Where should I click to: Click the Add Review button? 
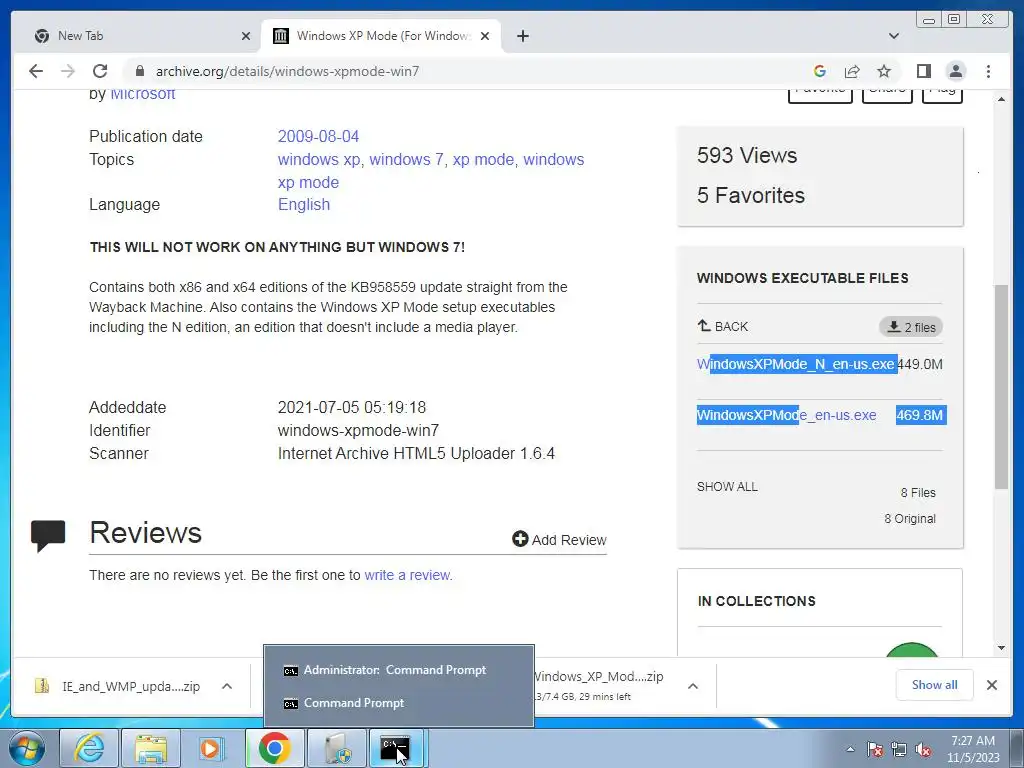pos(559,539)
